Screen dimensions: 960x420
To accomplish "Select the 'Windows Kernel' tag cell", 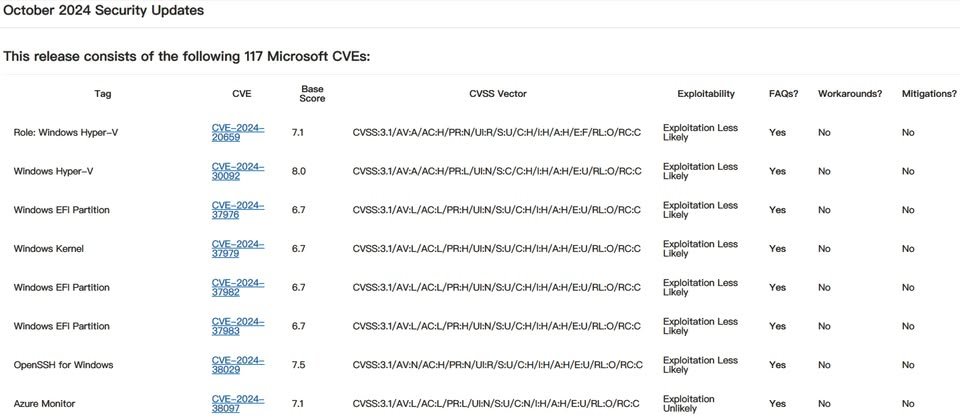I will tap(48, 249).
